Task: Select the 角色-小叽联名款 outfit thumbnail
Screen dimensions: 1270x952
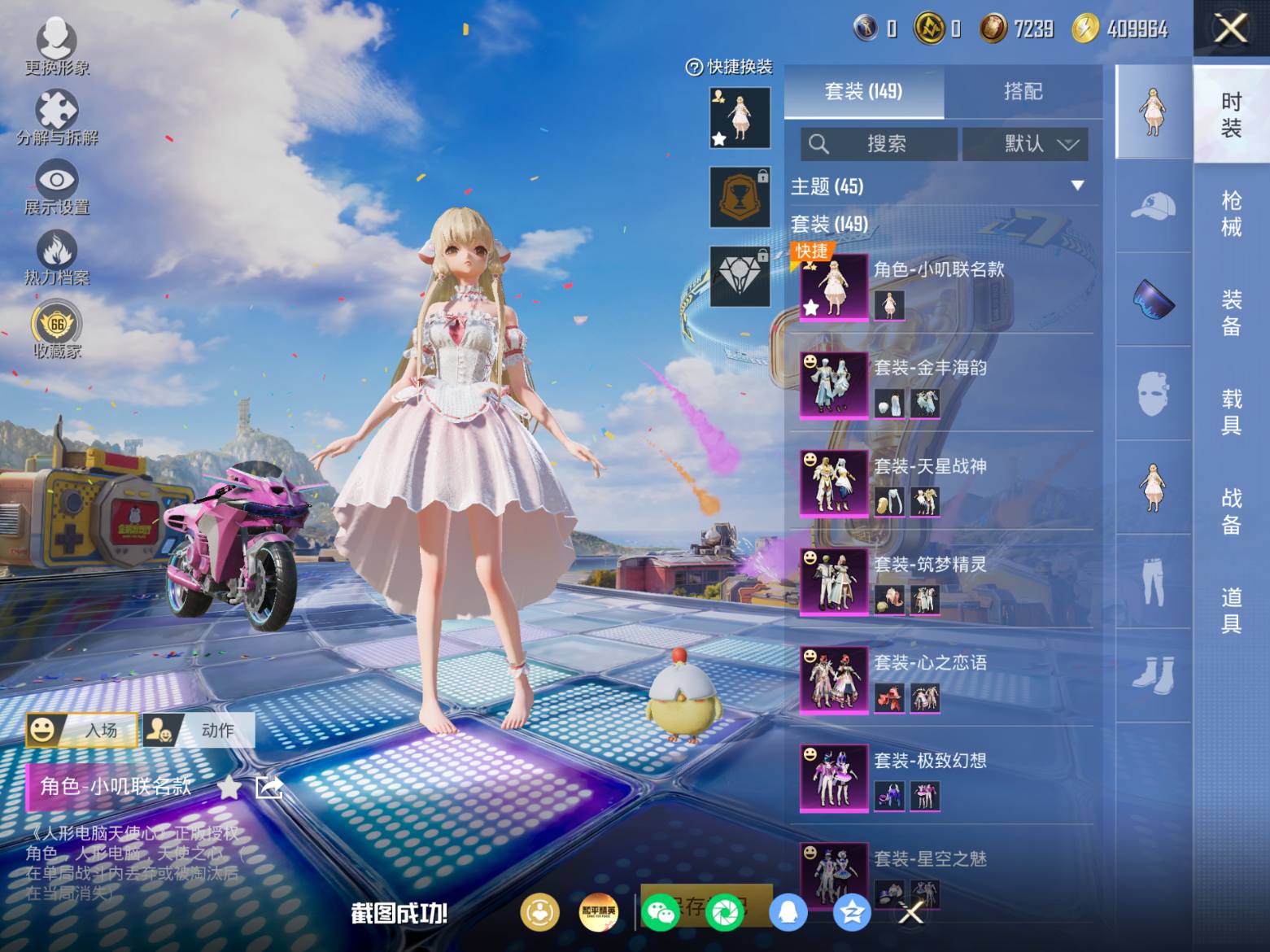Action: 834,287
